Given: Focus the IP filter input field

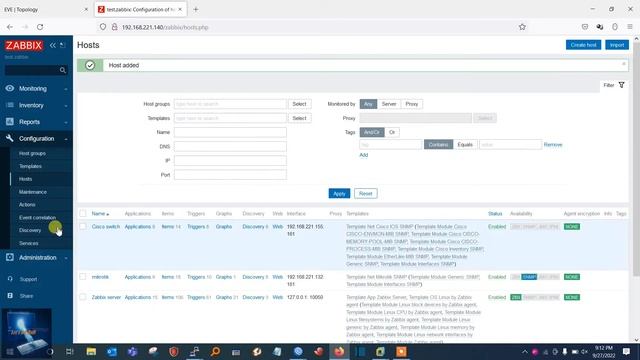Looking at the screenshot, I should pos(230,160).
